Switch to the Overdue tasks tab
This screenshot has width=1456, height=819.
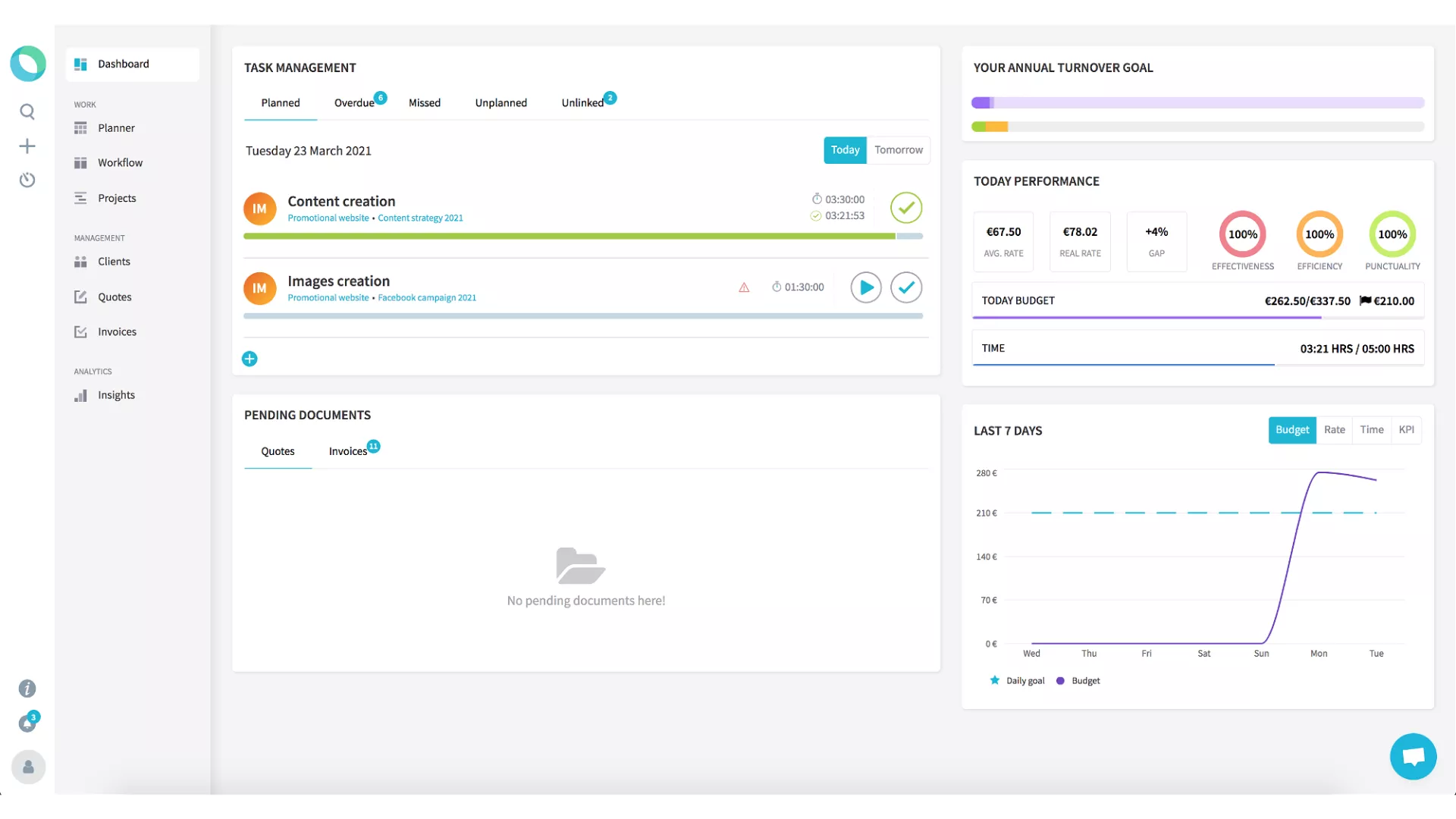(x=354, y=103)
